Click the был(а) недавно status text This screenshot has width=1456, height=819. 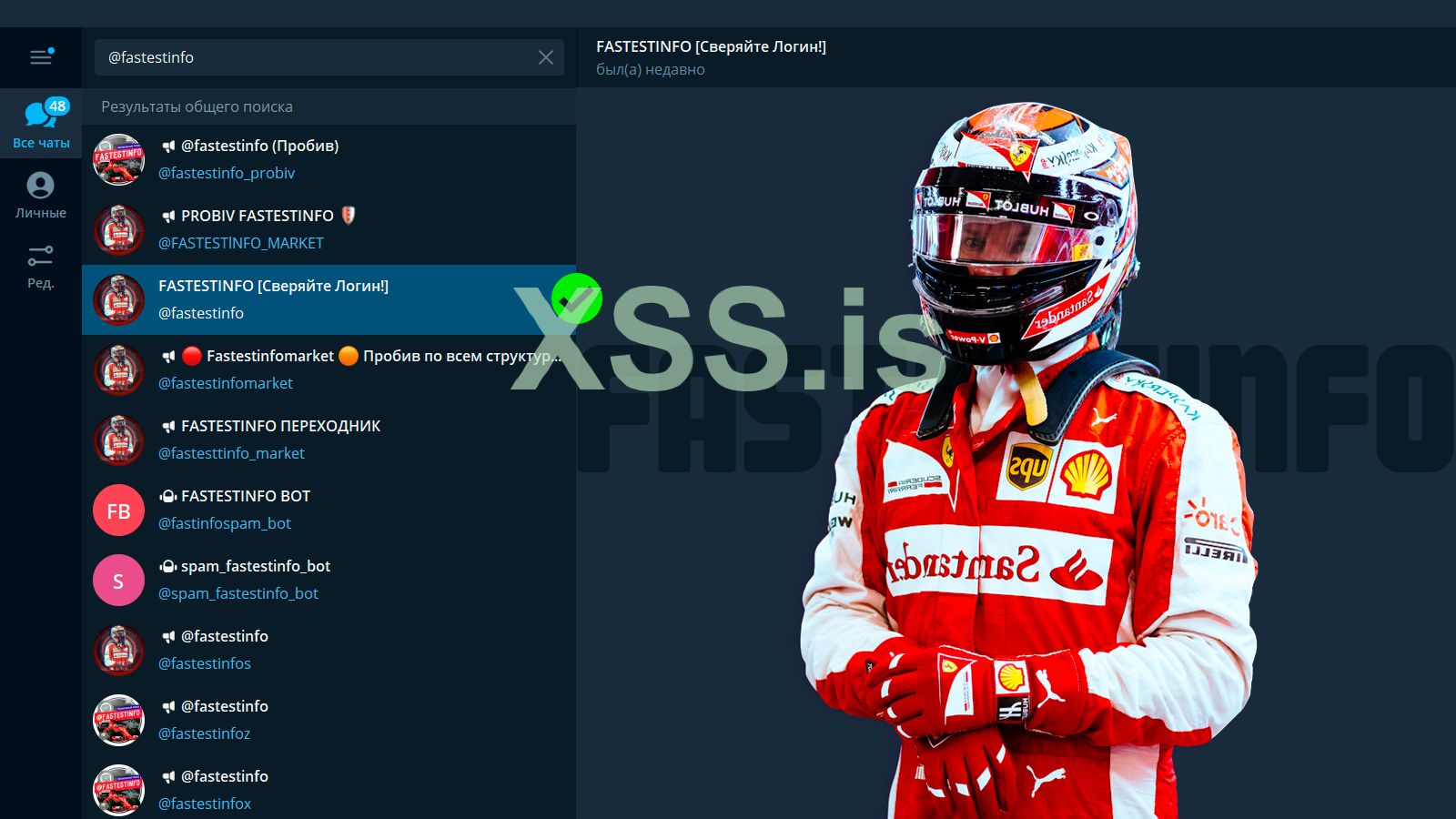(x=651, y=69)
